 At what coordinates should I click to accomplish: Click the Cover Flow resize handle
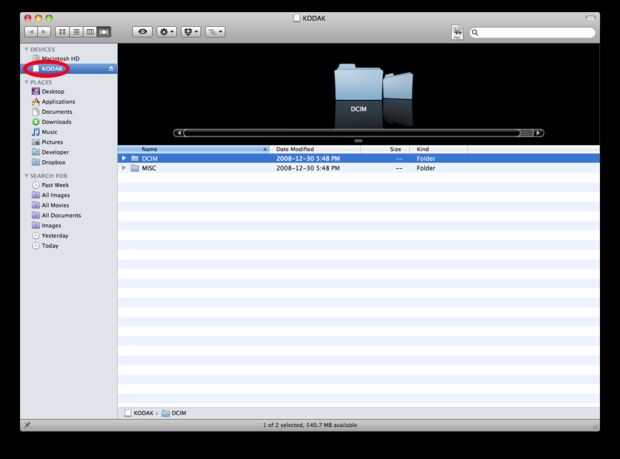point(358,141)
